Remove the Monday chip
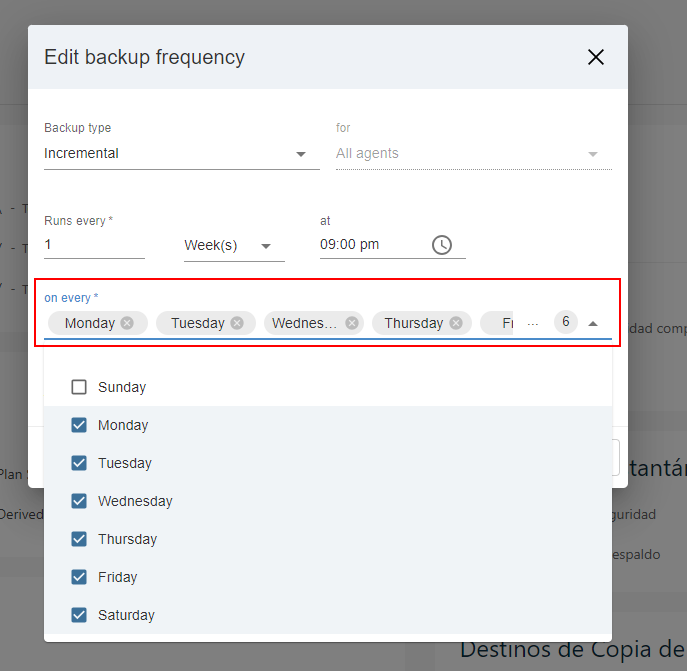Viewport: 687px width, 671px height. pyautogui.click(x=127, y=323)
